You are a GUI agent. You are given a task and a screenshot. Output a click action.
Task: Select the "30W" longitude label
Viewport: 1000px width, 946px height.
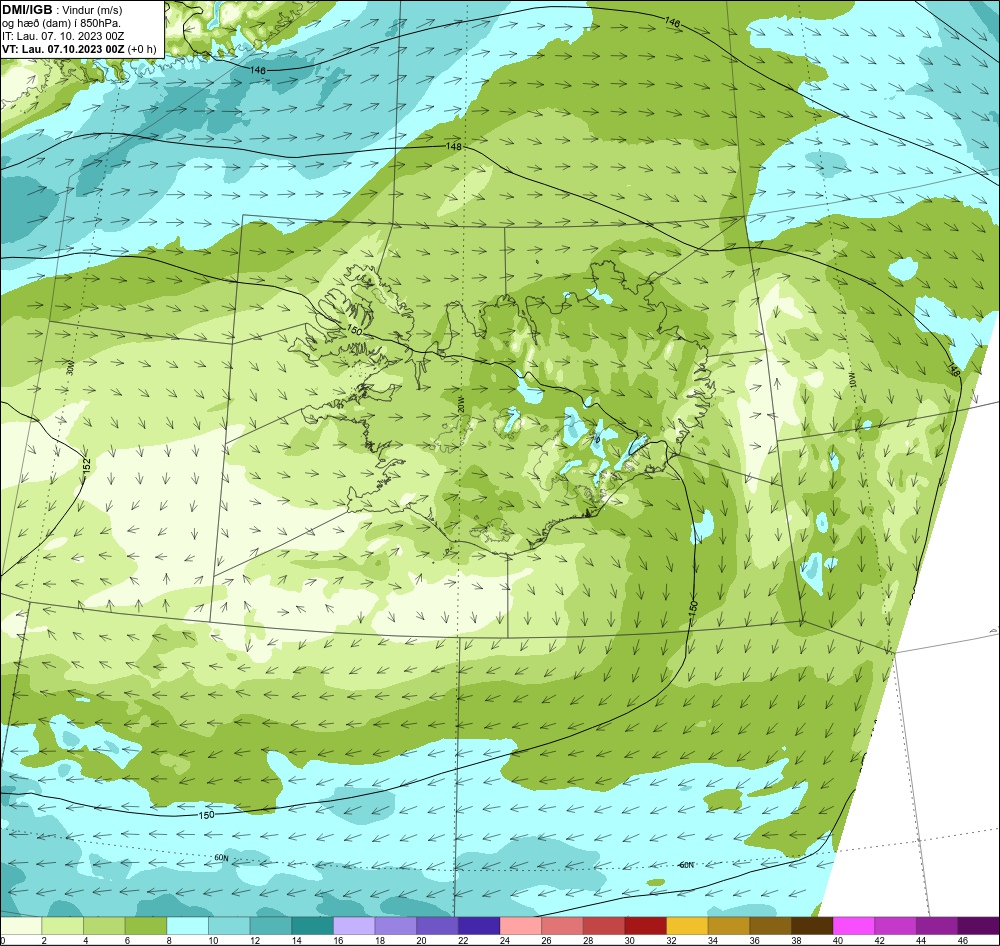click(x=70, y=367)
